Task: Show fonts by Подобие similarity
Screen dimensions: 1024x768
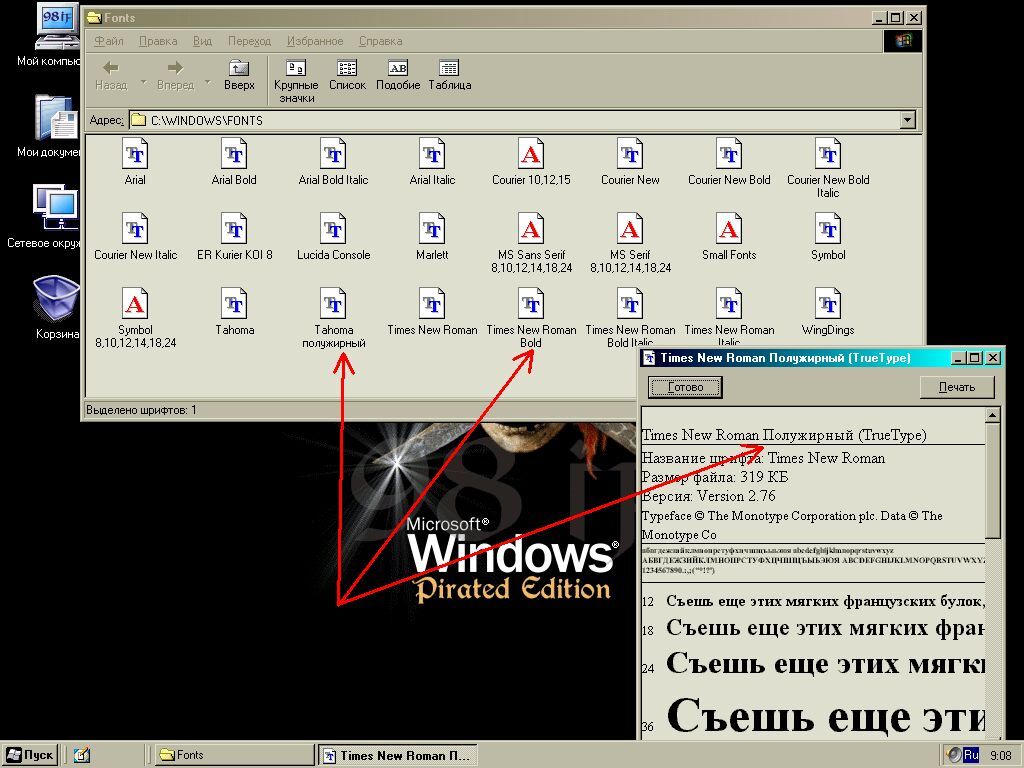Action: pos(398,75)
